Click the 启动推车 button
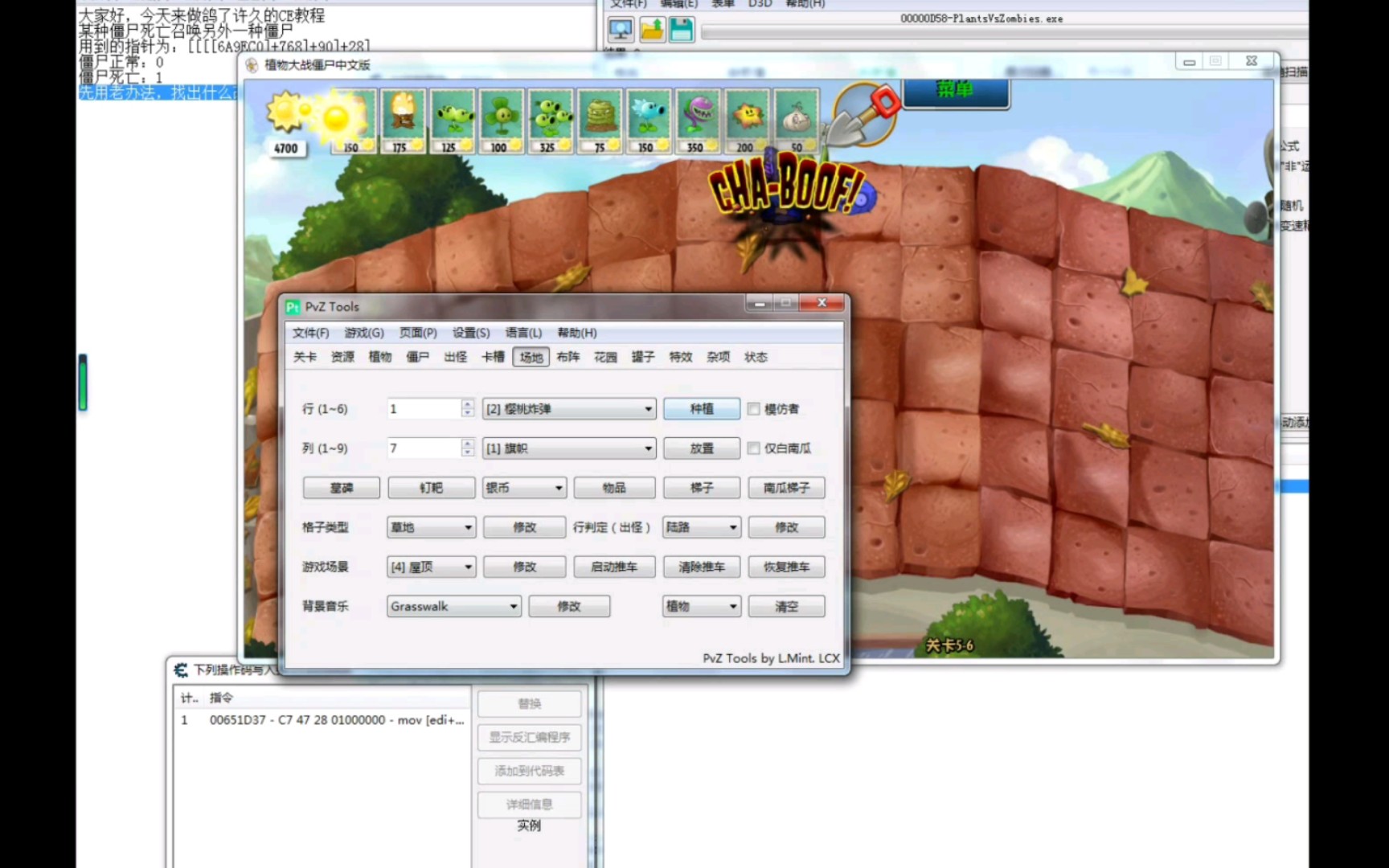1389x868 pixels. tap(614, 567)
